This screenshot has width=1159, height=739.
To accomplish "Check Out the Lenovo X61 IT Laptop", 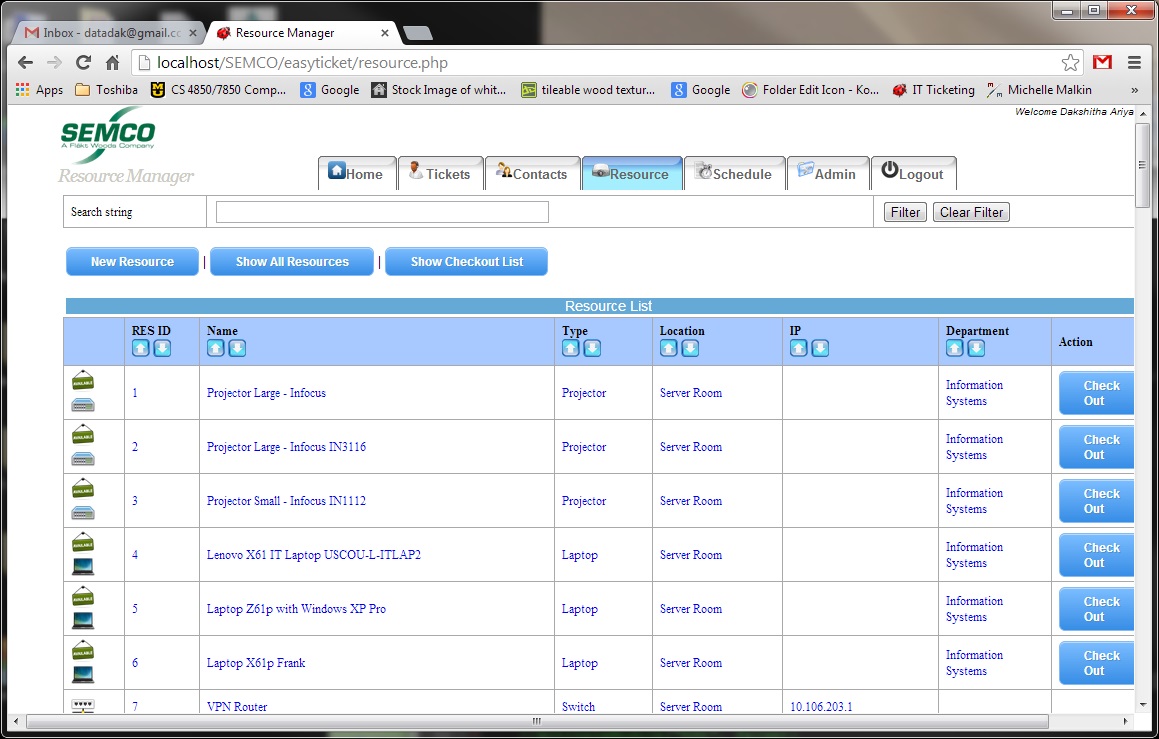I will point(1096,555).
